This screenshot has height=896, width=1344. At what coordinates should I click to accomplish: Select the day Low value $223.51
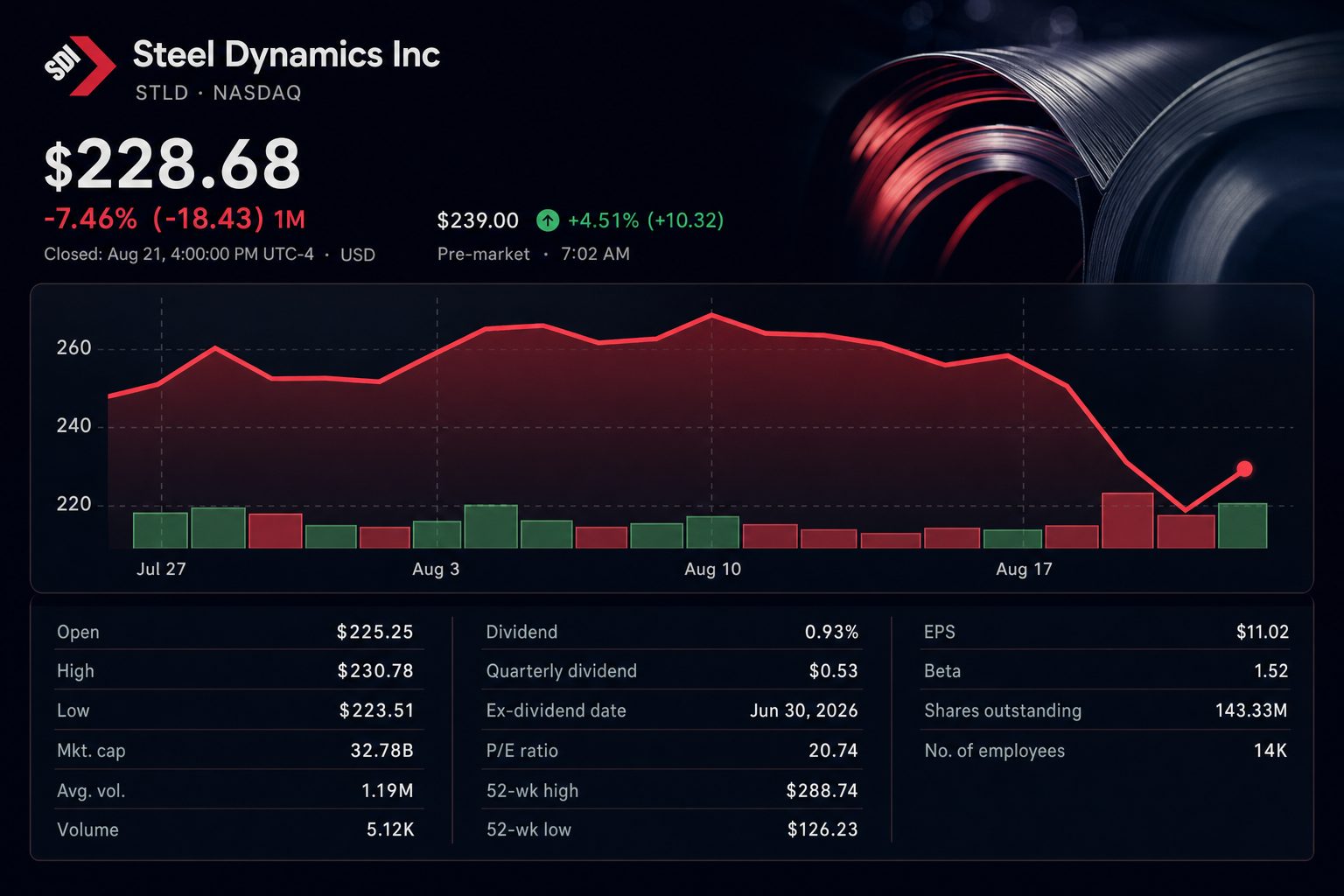tap(376, 710)
